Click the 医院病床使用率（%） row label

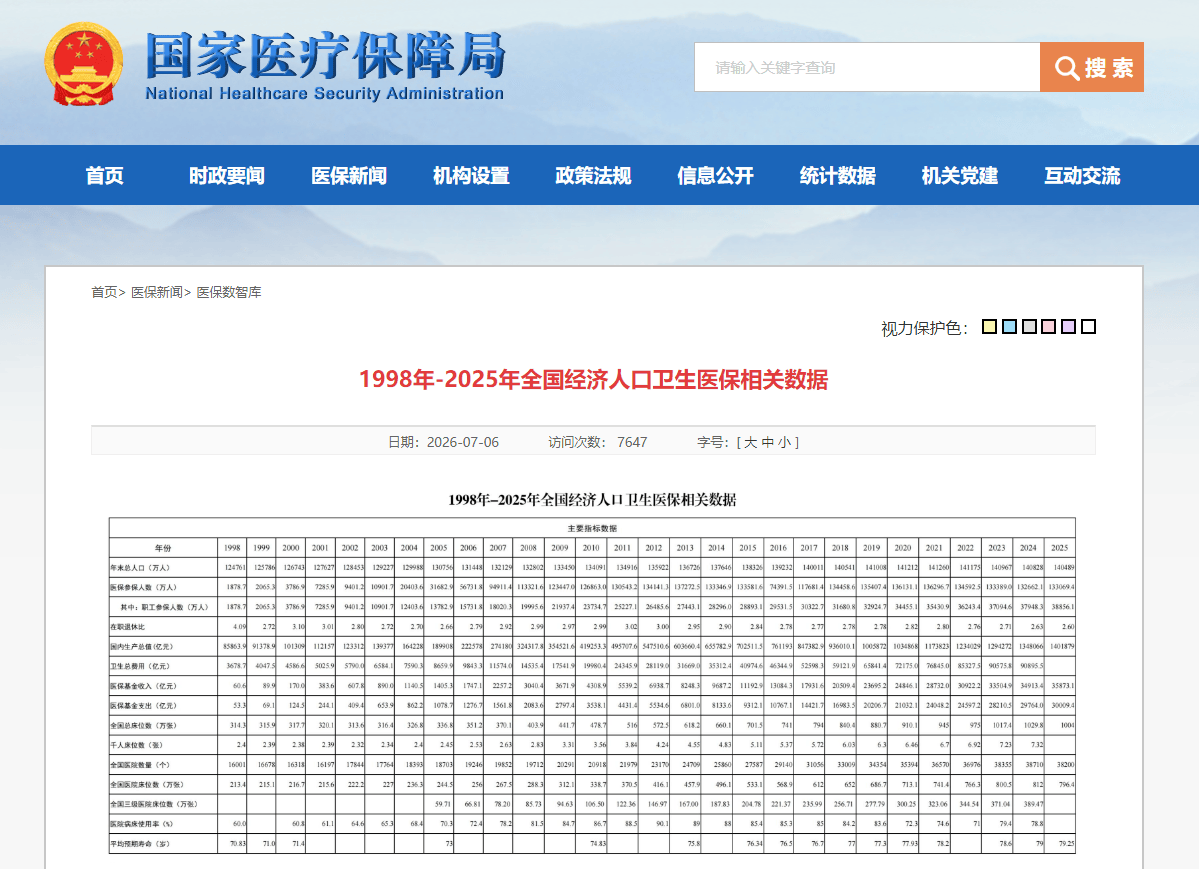141,824
